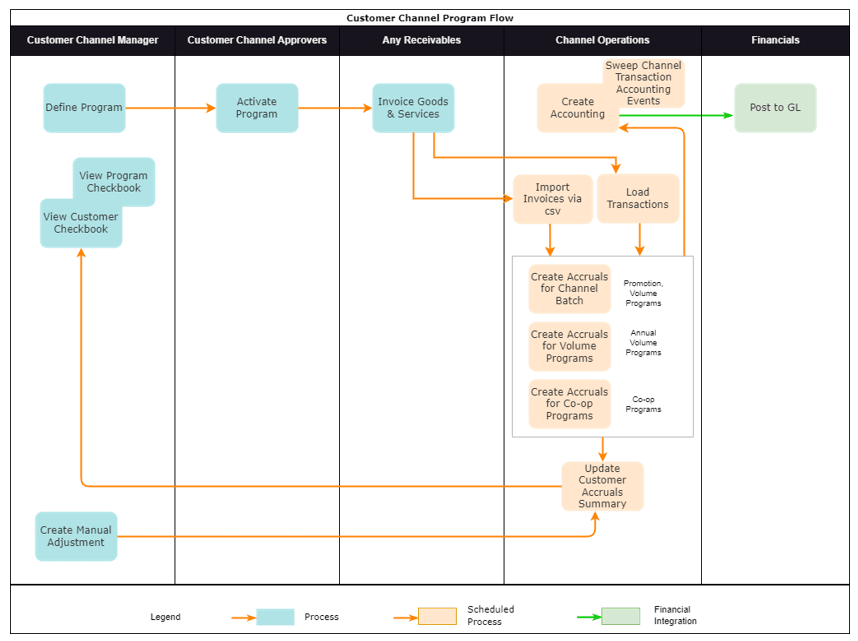Select the Channel Operations lane header

(604, 40)
